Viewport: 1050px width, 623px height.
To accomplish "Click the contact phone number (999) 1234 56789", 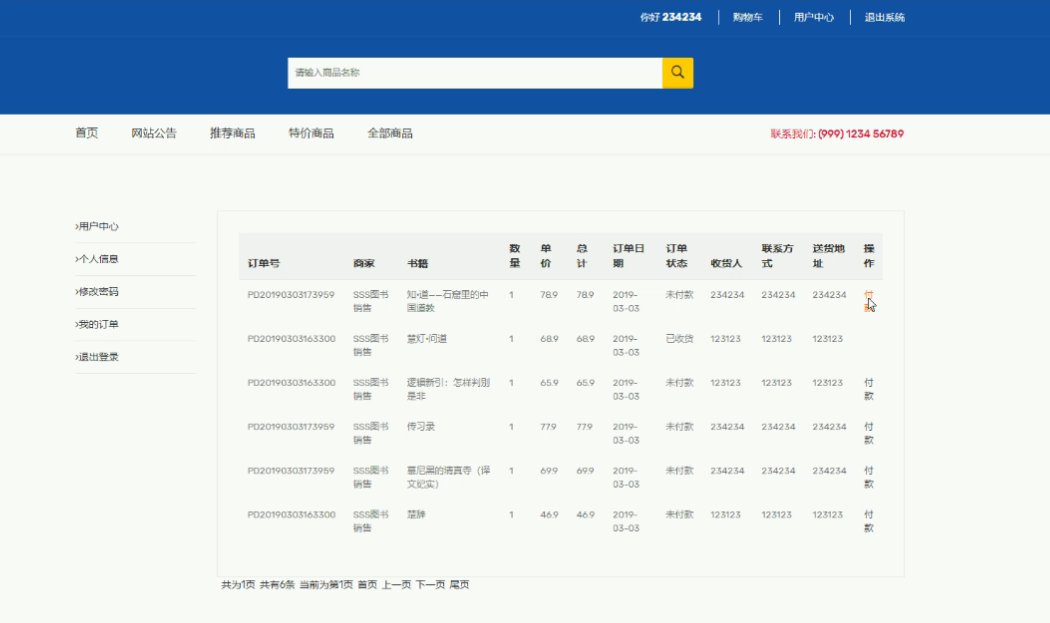I will pos(860,133).
